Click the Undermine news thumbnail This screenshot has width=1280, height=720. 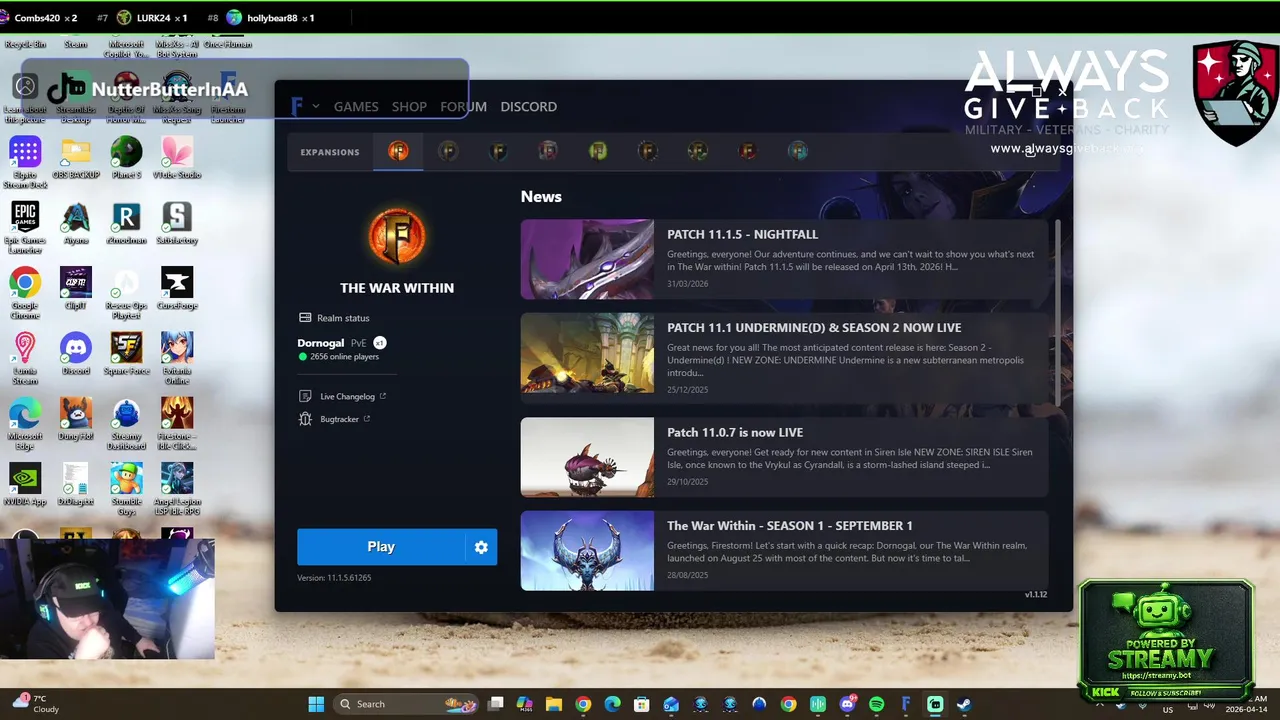587,353
